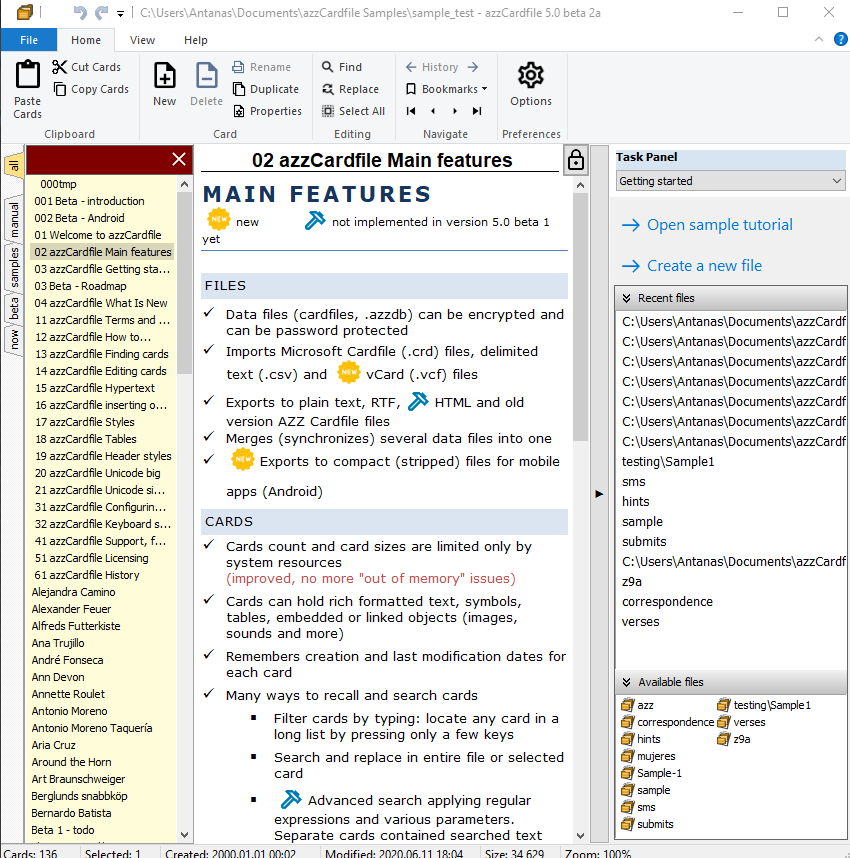The image size is (850, 858).
Task: Click the Delete card icon
Action: pyautogui.click(x=206, y=84)
